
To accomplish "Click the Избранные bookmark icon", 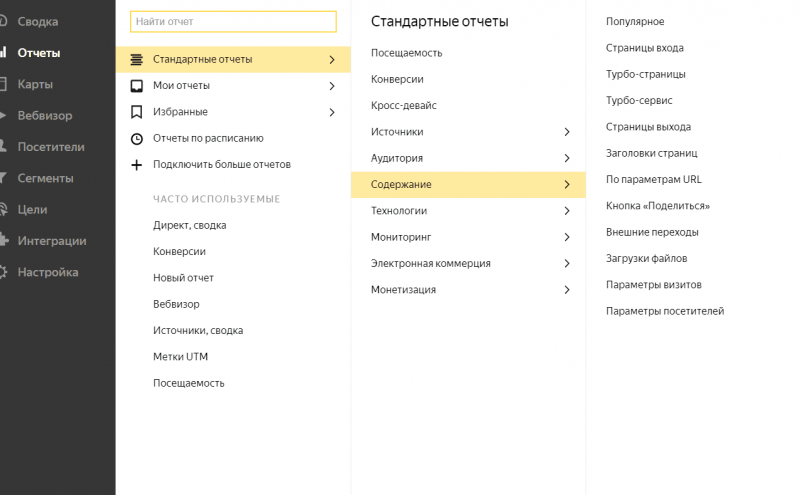I will coord(136,112).
